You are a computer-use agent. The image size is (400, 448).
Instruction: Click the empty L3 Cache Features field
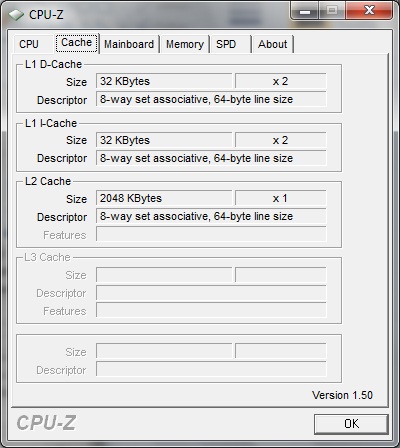pos(211,310)
